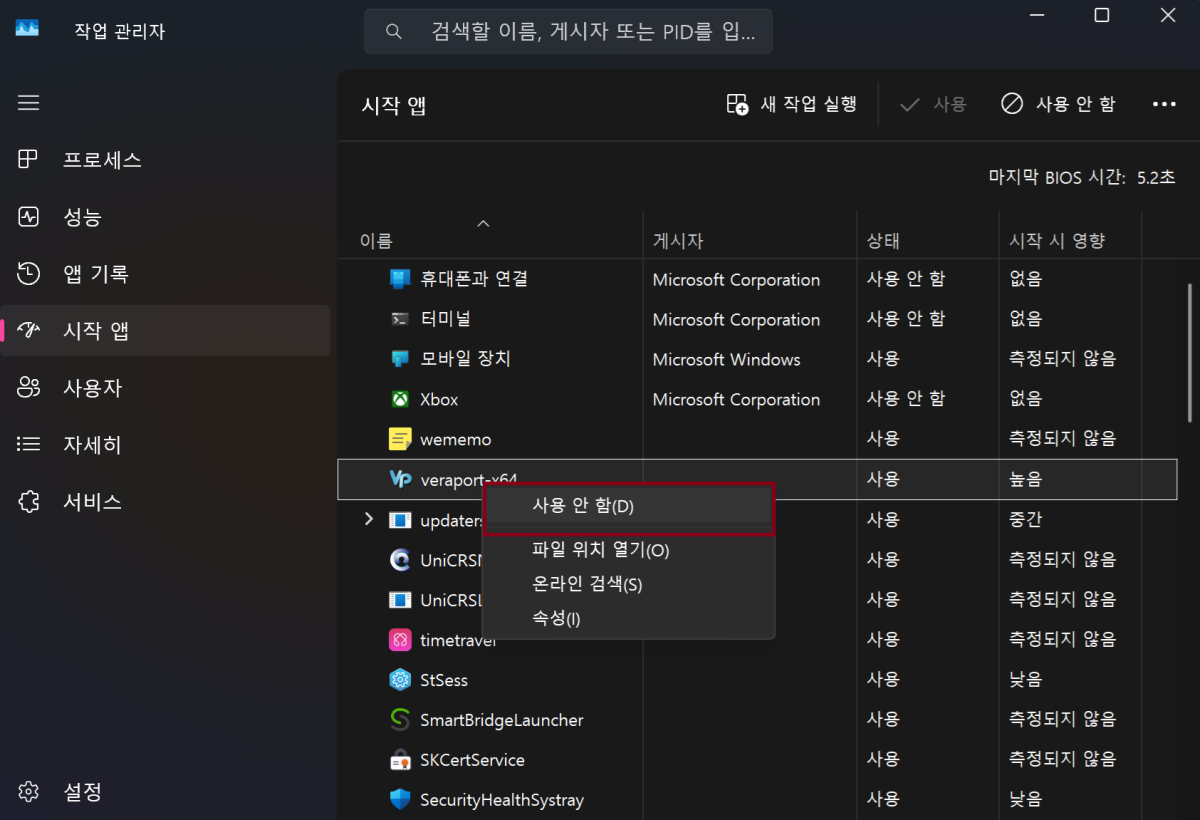Image resolution: width=1200 pixels, height=820 pixels.
Task: Click the SmartBridgeLauncher icon
Action: coord(400,720)
